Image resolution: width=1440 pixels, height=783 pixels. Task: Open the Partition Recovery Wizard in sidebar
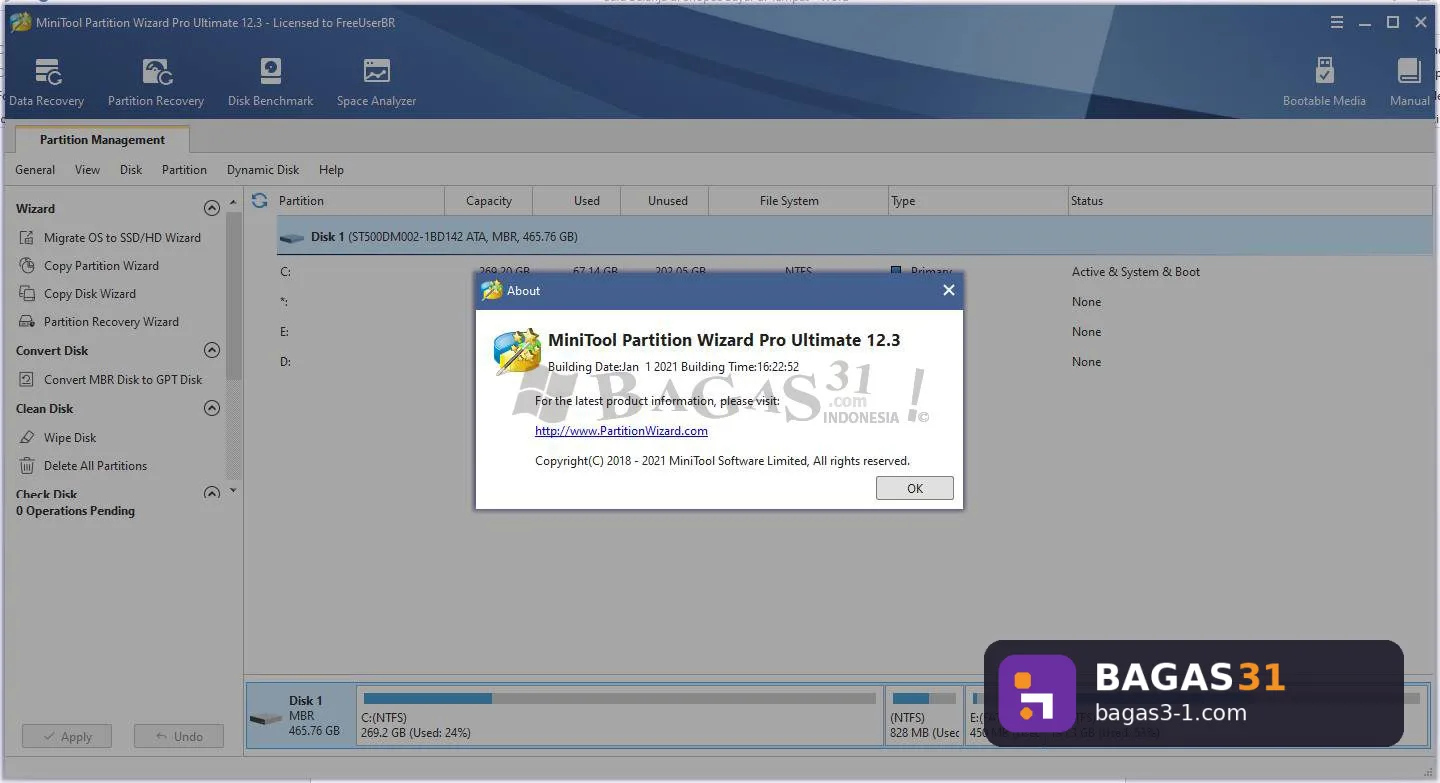99,322
